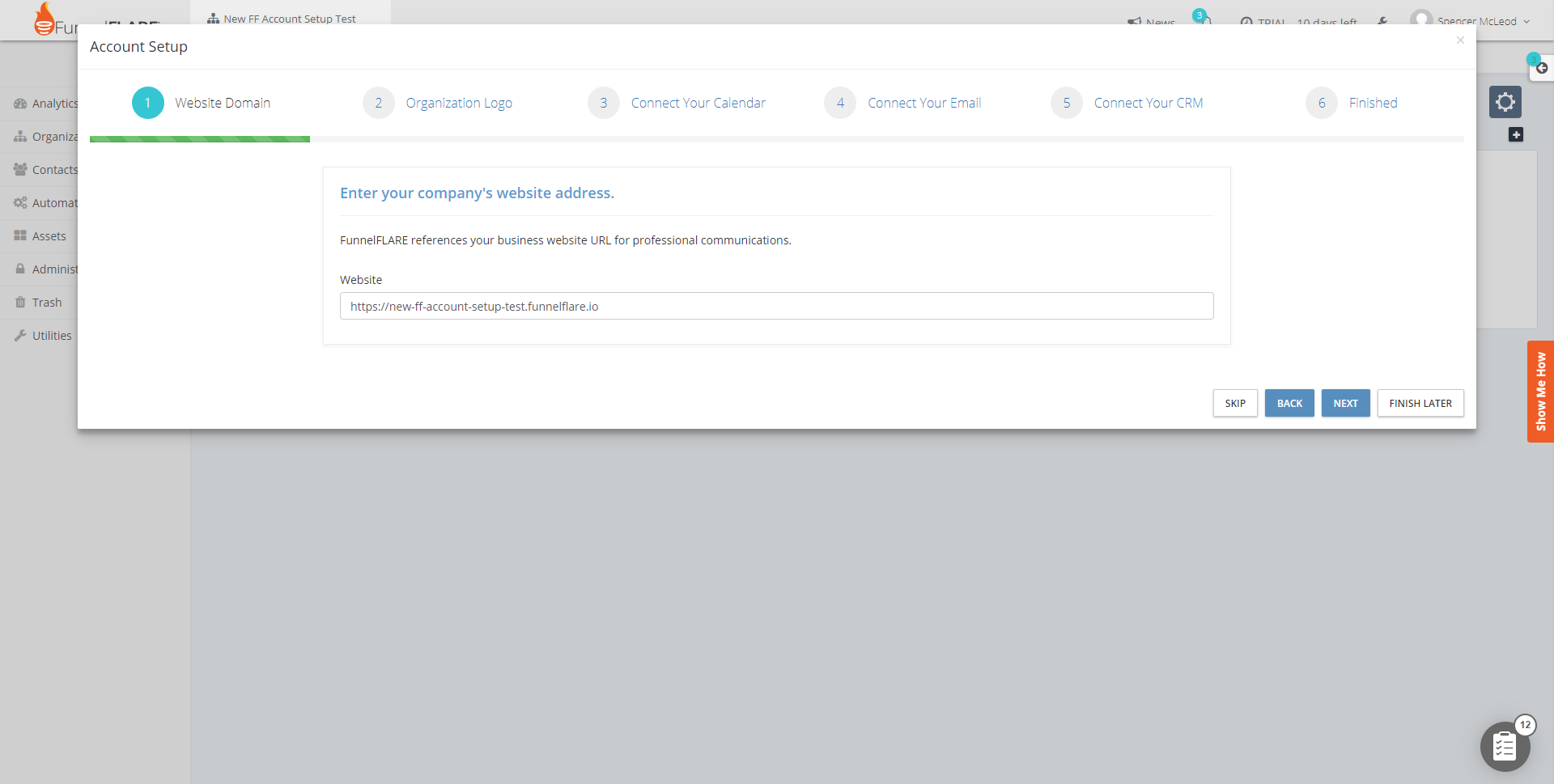Click the FINISH LATER button

coord(1420,403)
